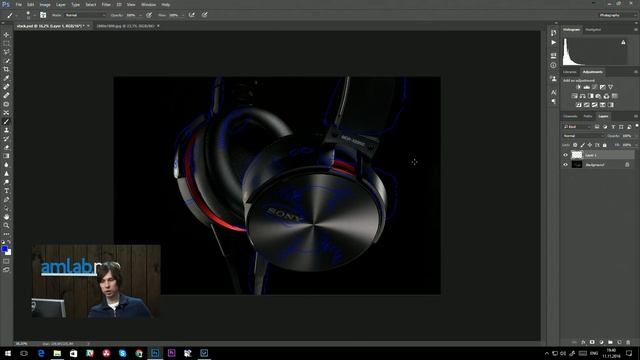Enable airbrush-style build-up
The width and height of the screenshot is (640, 360).
[191, 15]
